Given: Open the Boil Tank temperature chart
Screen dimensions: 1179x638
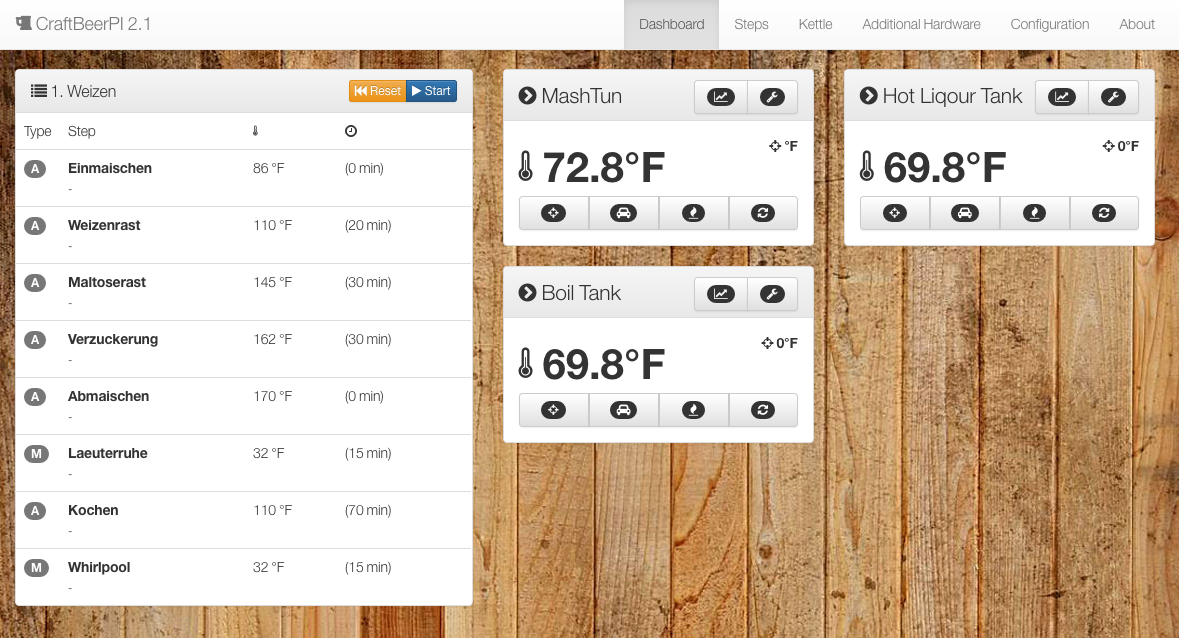Looking at the screenshot, I should 720,294.
